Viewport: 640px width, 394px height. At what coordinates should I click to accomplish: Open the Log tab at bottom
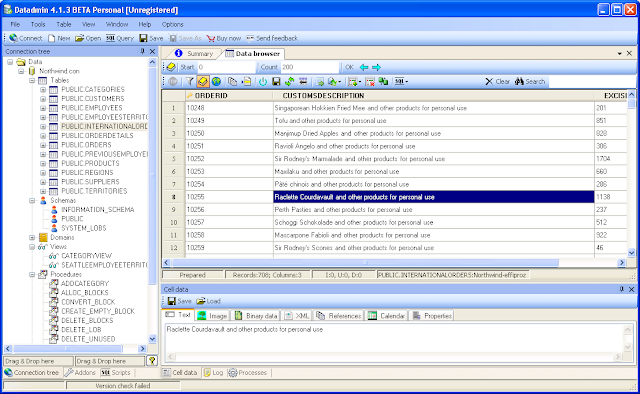point(213,372)
